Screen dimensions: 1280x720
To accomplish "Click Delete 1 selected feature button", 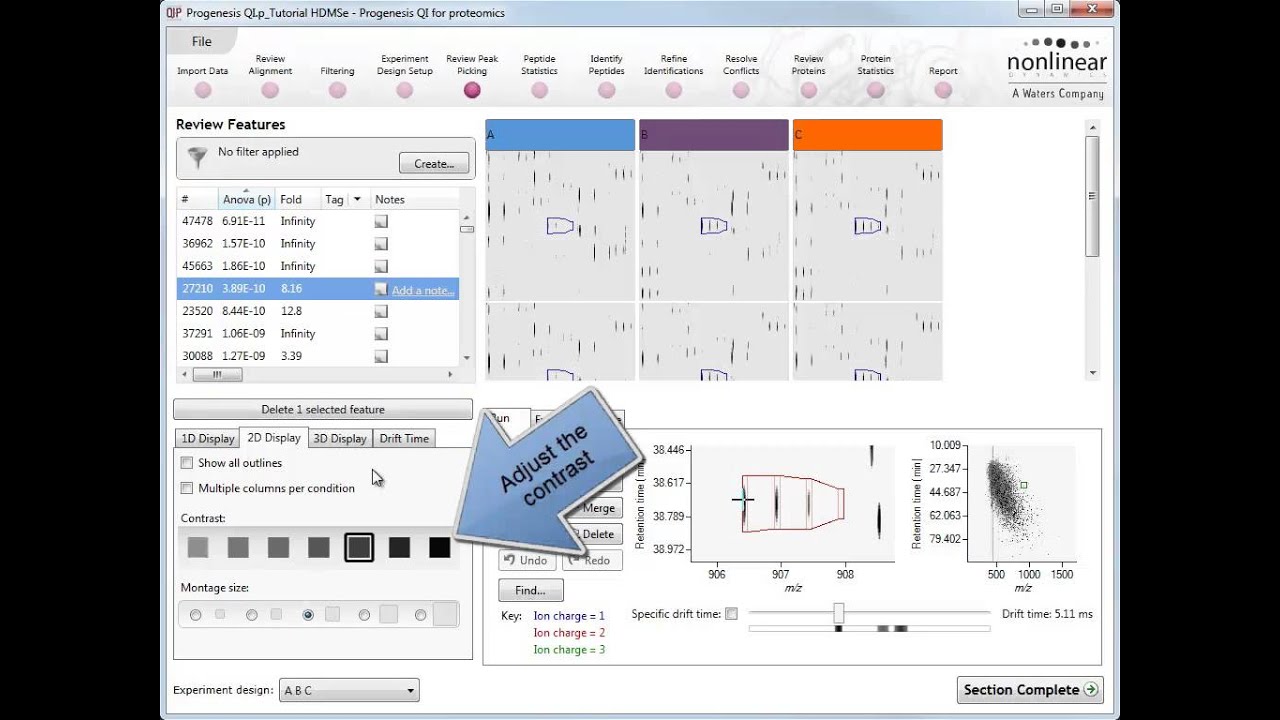I will tap(323, 409).
